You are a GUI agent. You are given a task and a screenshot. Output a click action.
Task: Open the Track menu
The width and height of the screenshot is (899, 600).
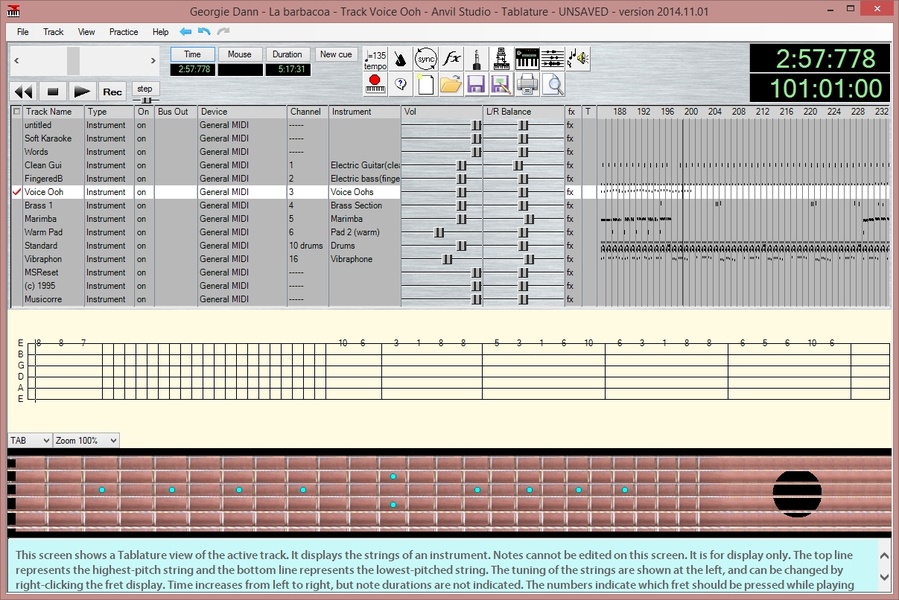click(53, 32)
